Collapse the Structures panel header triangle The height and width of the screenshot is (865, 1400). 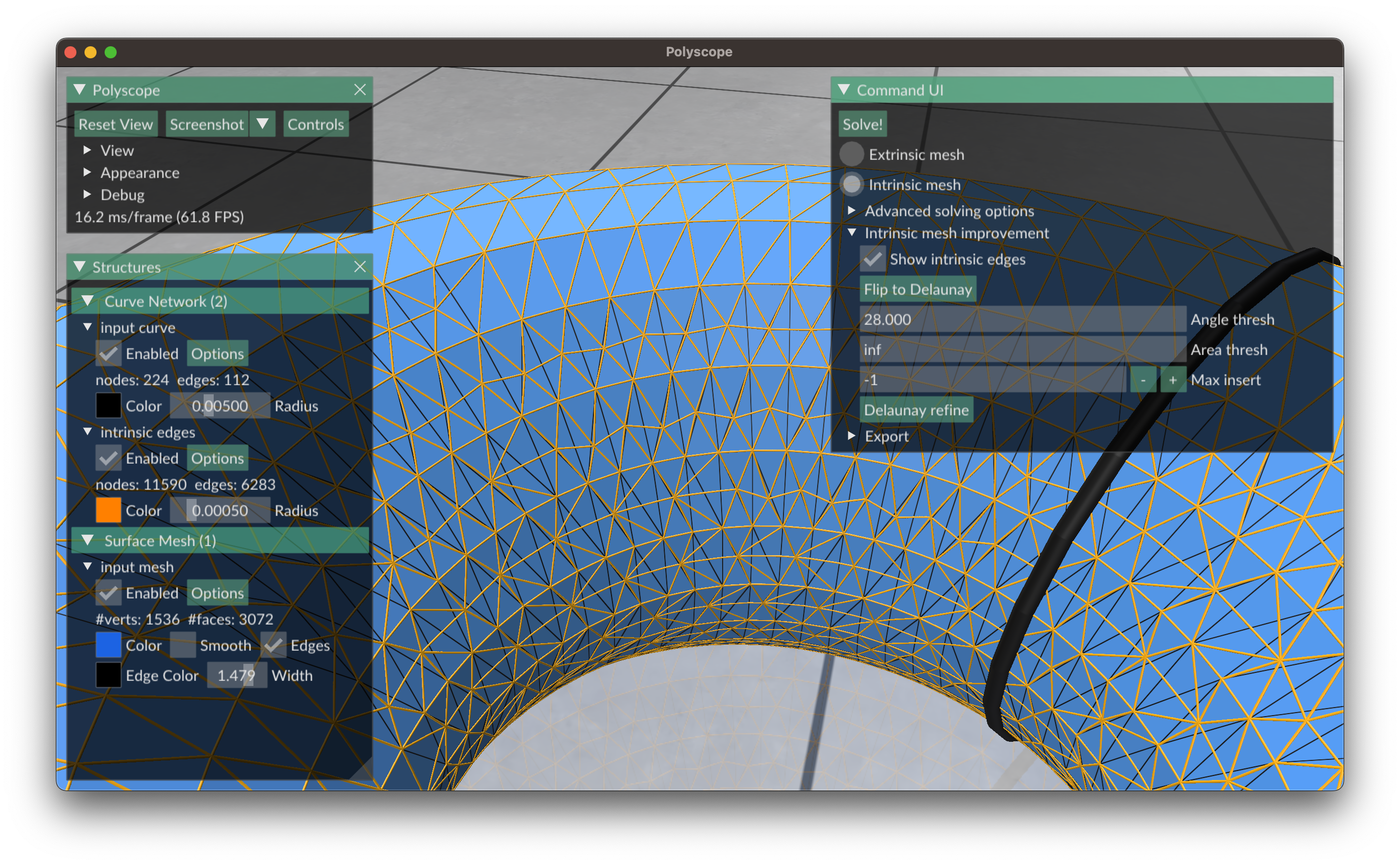pyautogui.click(x=80, y=267)
